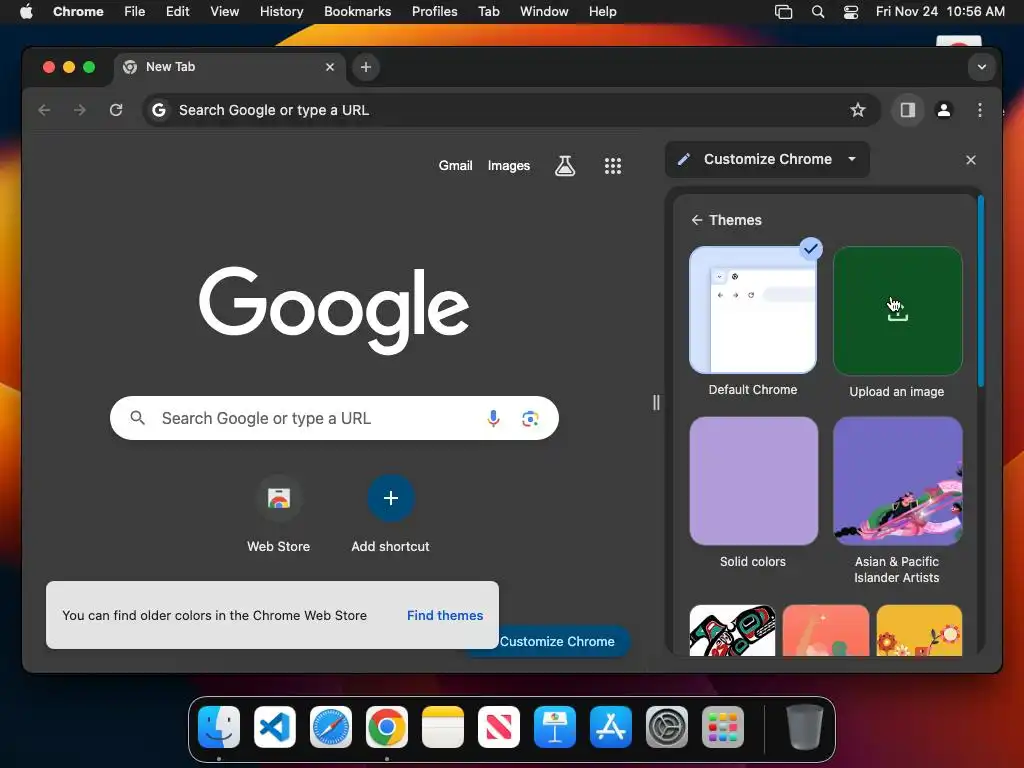Open Google Images link
The width and height of the screenshot is (1024, 768).
point(509,166)
